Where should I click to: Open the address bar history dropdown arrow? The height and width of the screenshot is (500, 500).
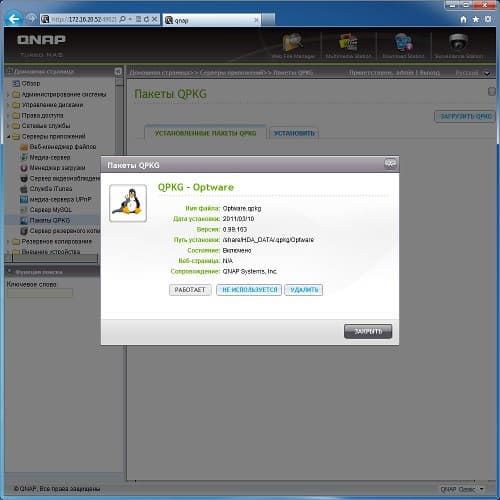point(130,19)
